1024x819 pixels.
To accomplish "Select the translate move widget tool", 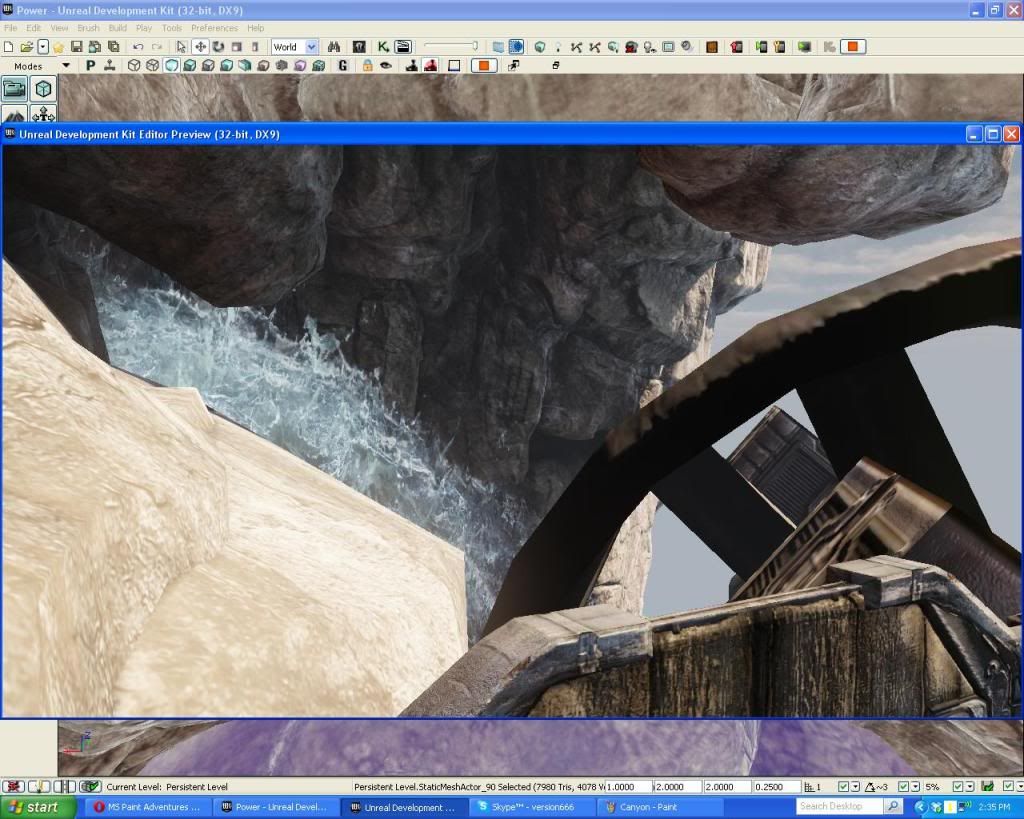I will 200,47.
